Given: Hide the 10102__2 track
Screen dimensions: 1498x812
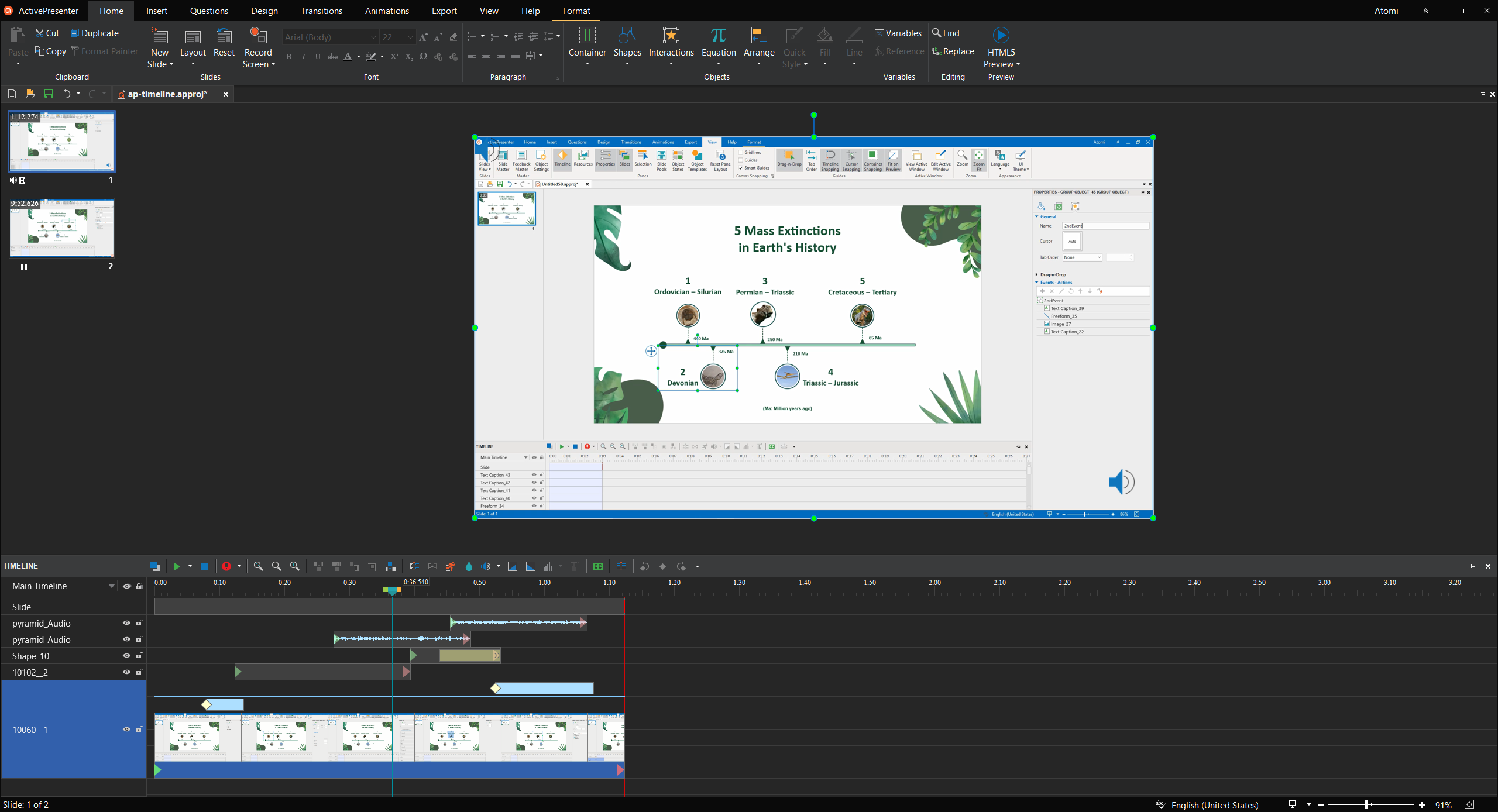Looking at the screenshot, I should pos(126,672).
